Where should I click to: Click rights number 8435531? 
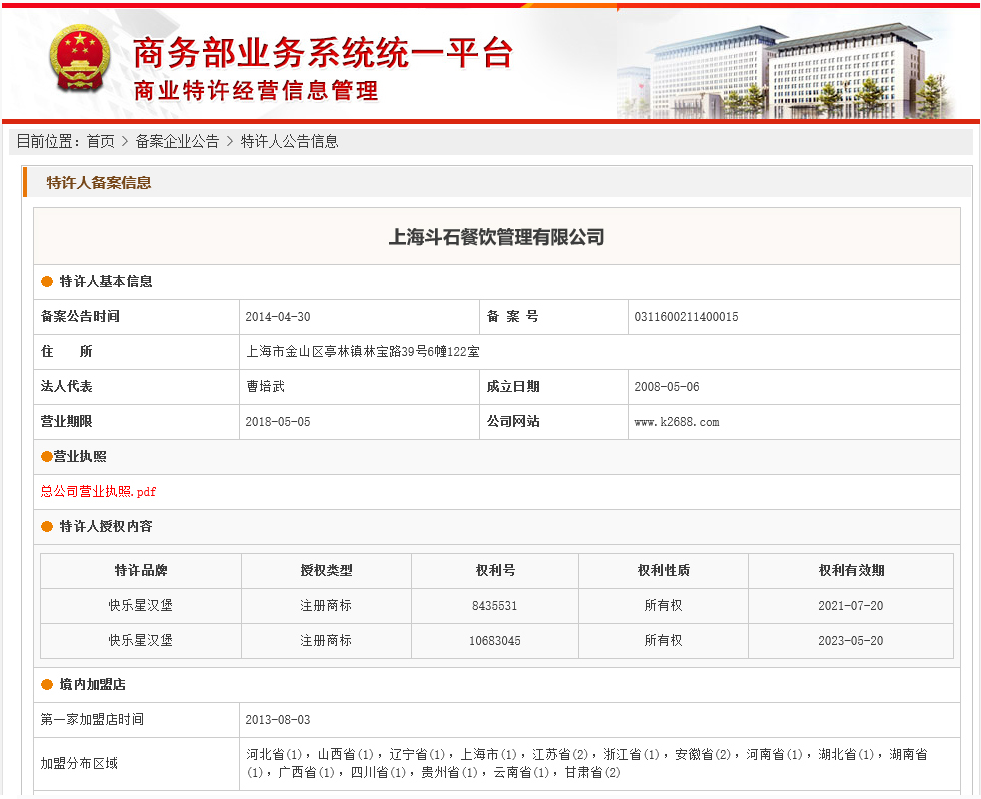click(494, 606)
